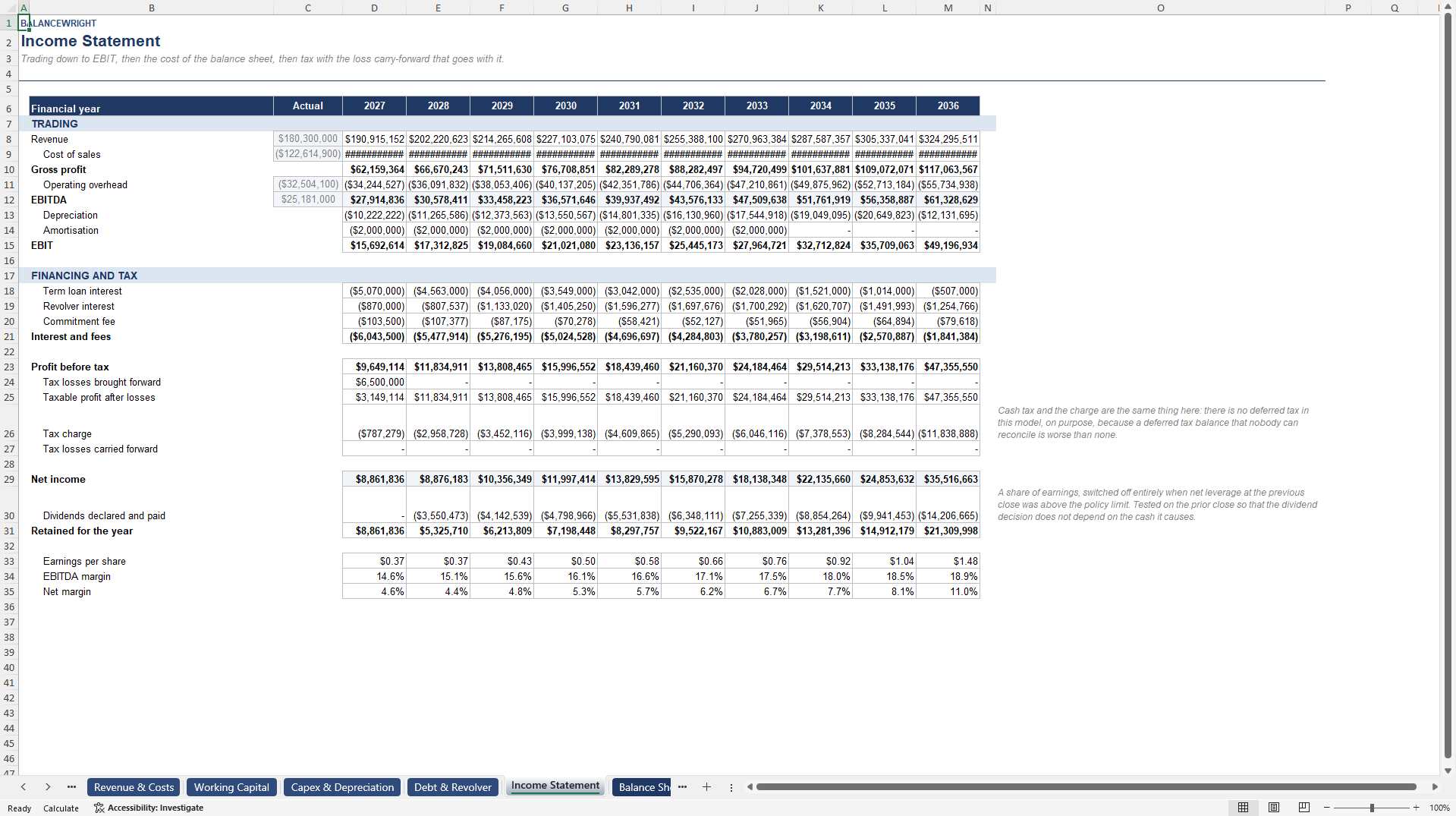
Task: Select the Revolver interest row label
Action: [x=78, y=306]
